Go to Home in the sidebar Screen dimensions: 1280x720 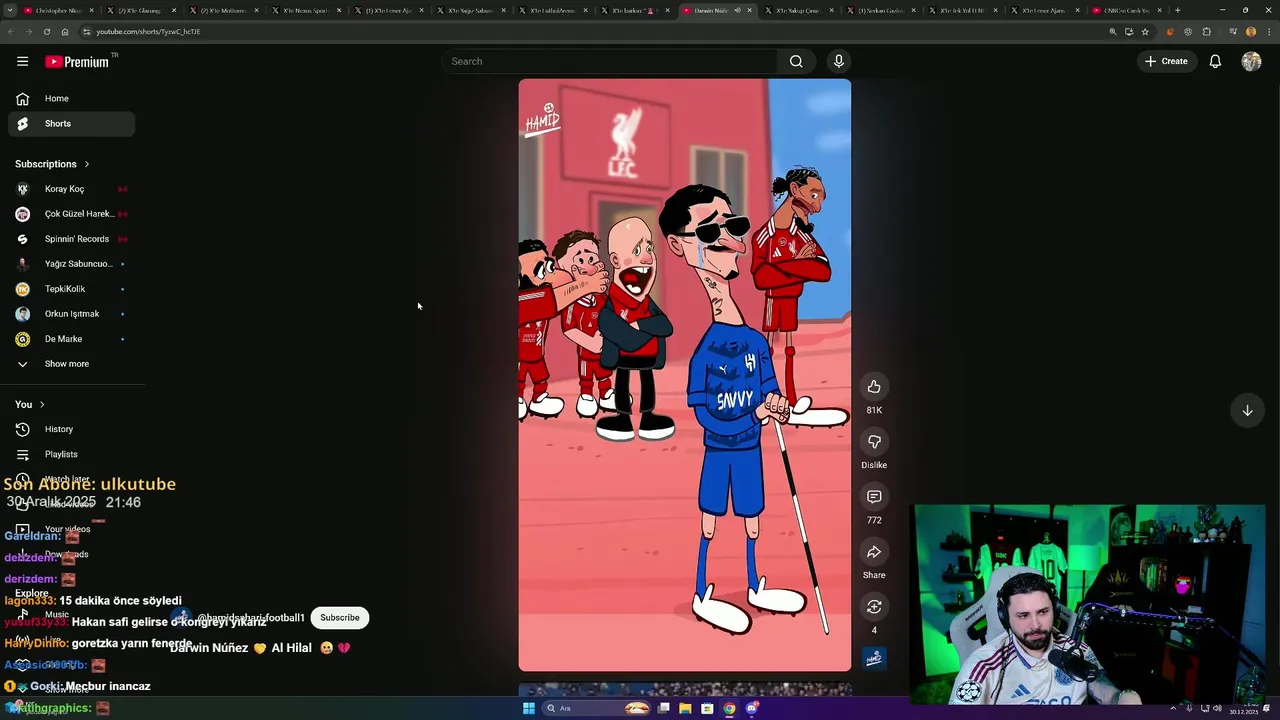(71, 99)
